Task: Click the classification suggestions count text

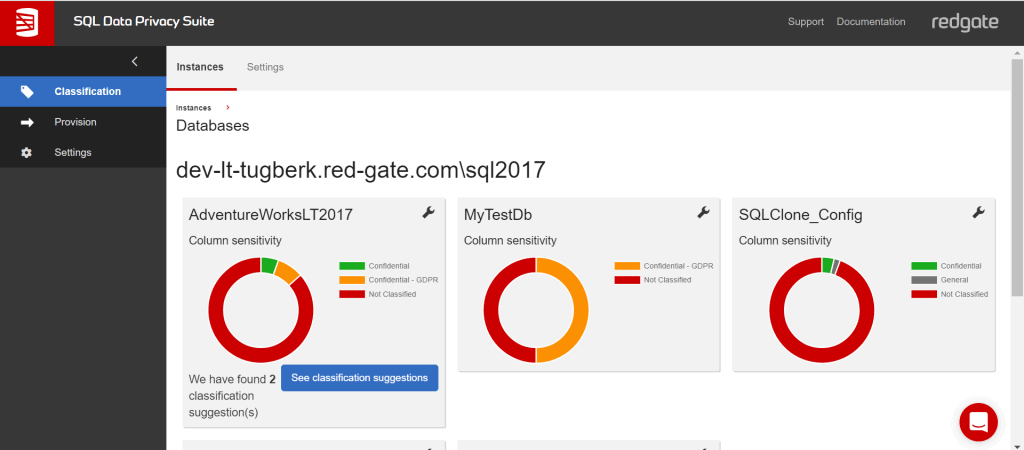Action: click(231, 396)
